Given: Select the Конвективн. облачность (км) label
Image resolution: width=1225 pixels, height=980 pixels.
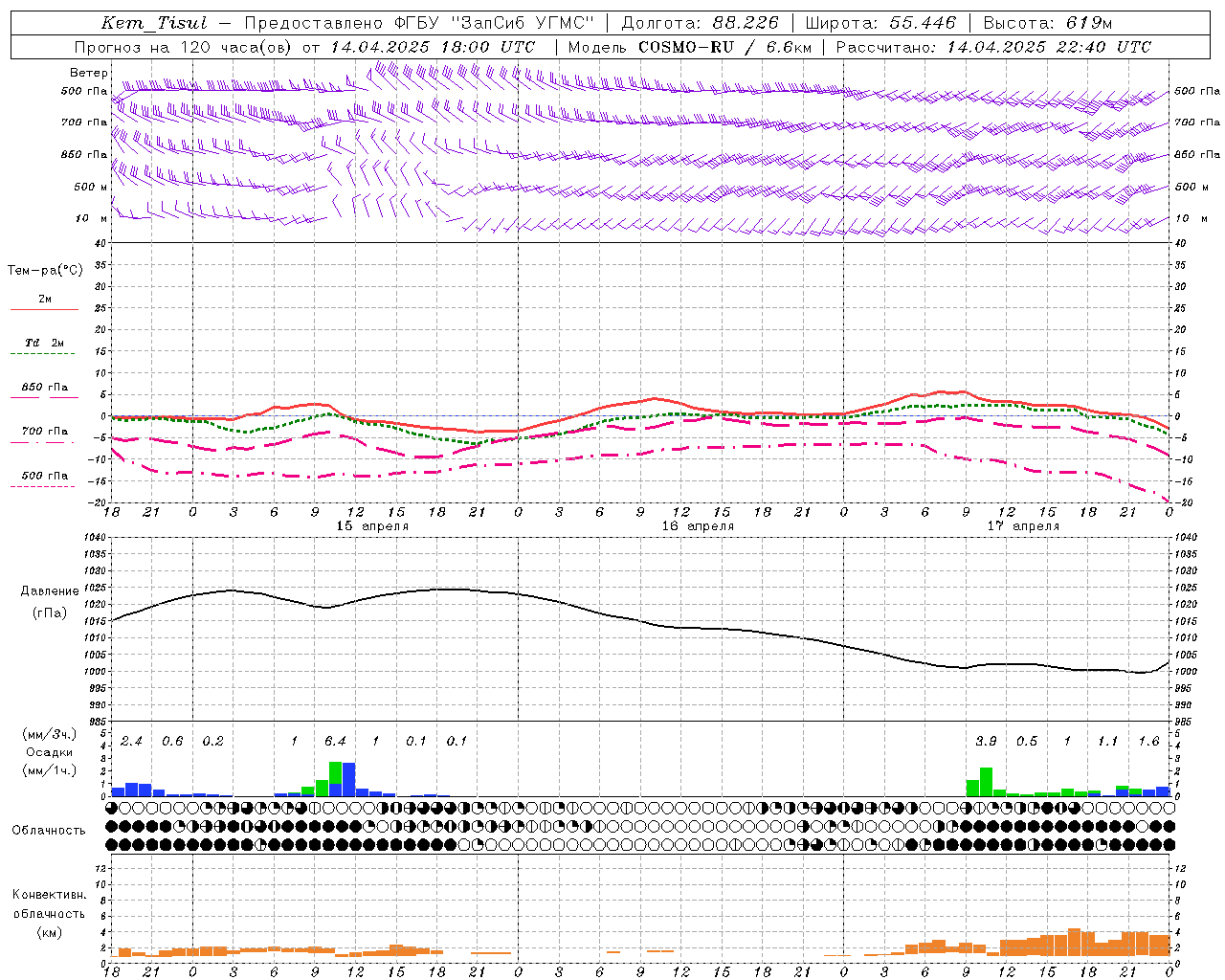Looking at the screenshot, I should (x=49, y=913).
